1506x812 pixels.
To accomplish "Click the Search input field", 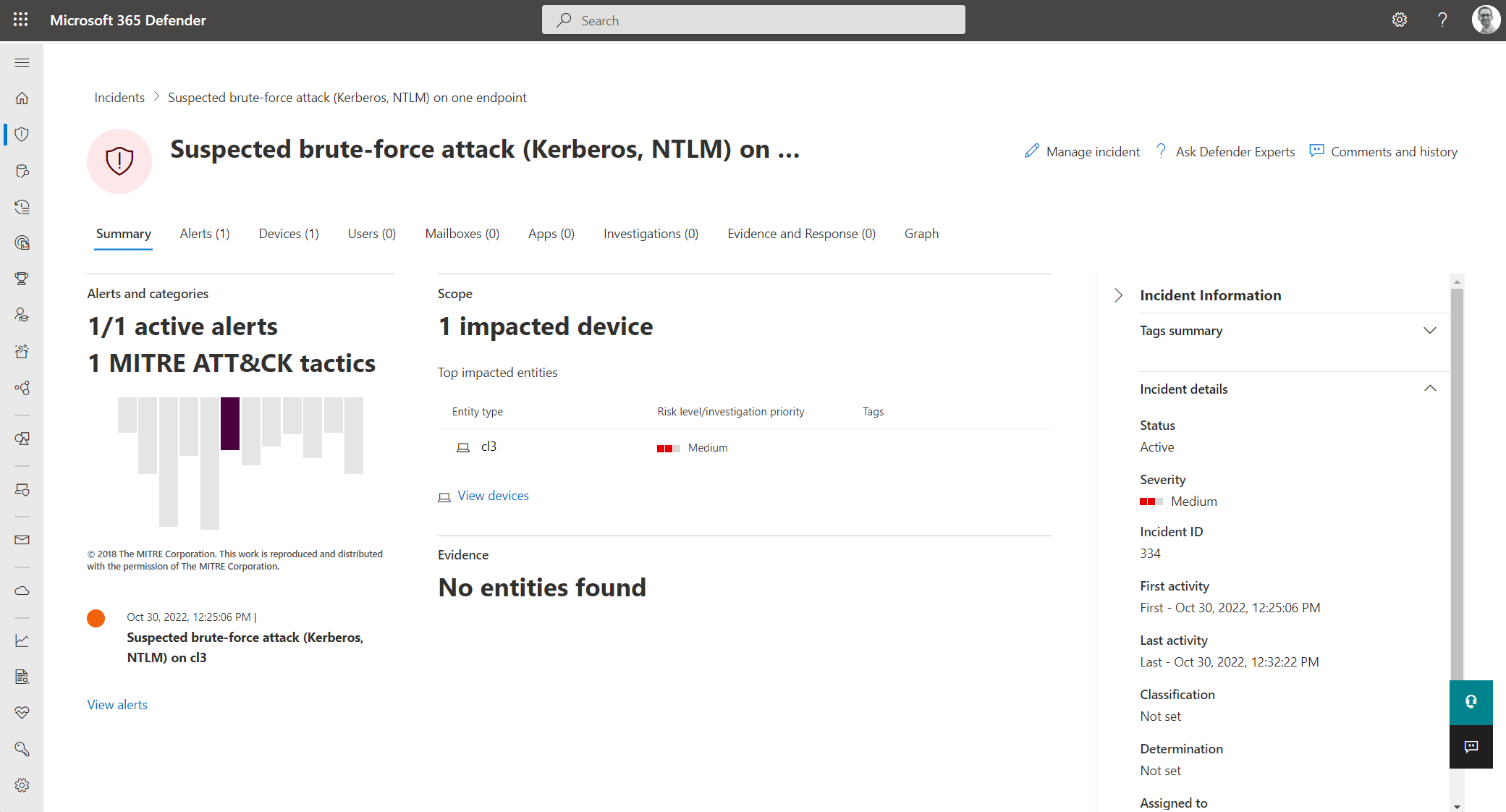I will [753, 20].
